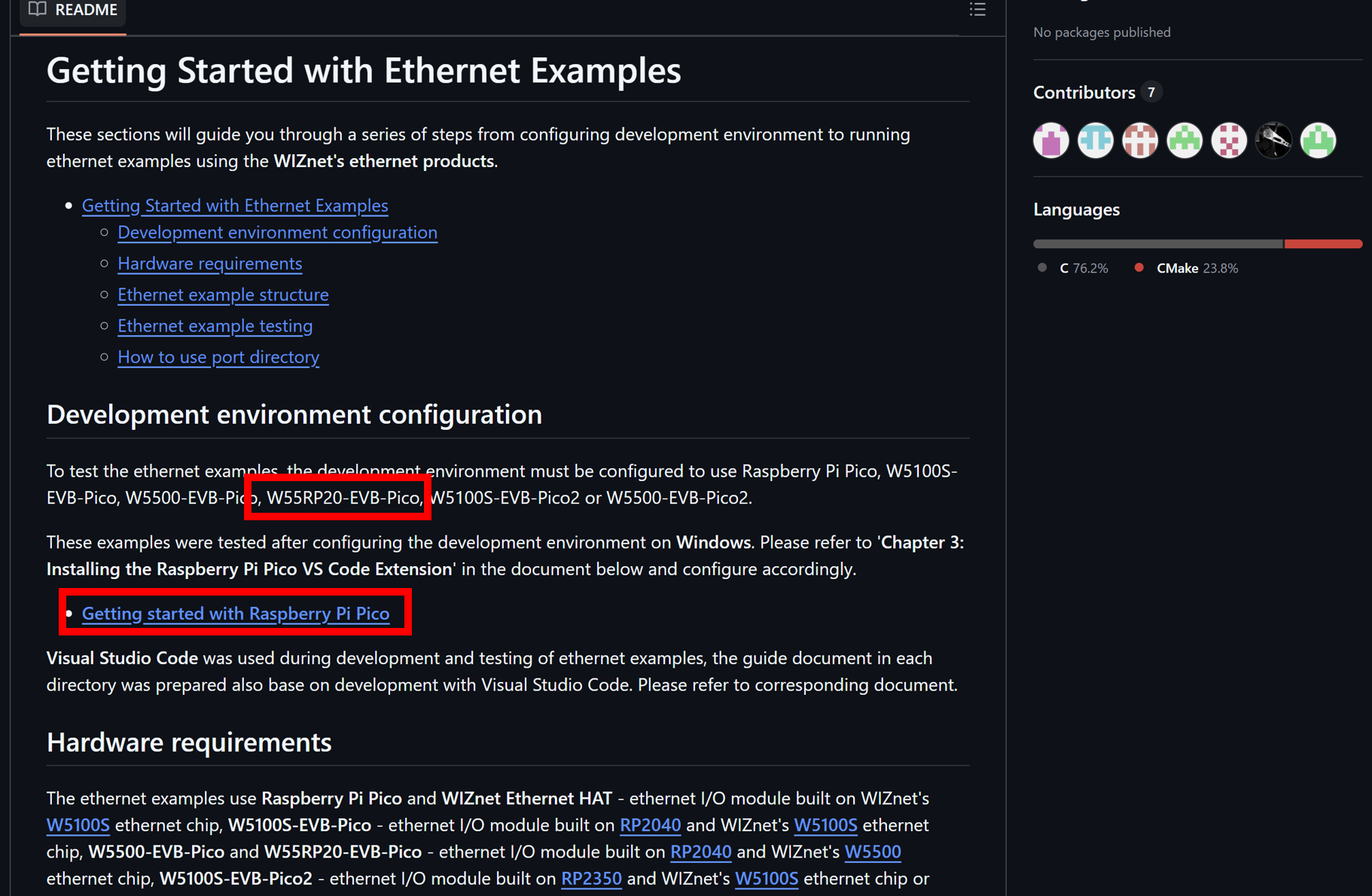Click the 'Hardware requirements' section heading
This screenshot has height=896, width=1372.
(189, 742)
